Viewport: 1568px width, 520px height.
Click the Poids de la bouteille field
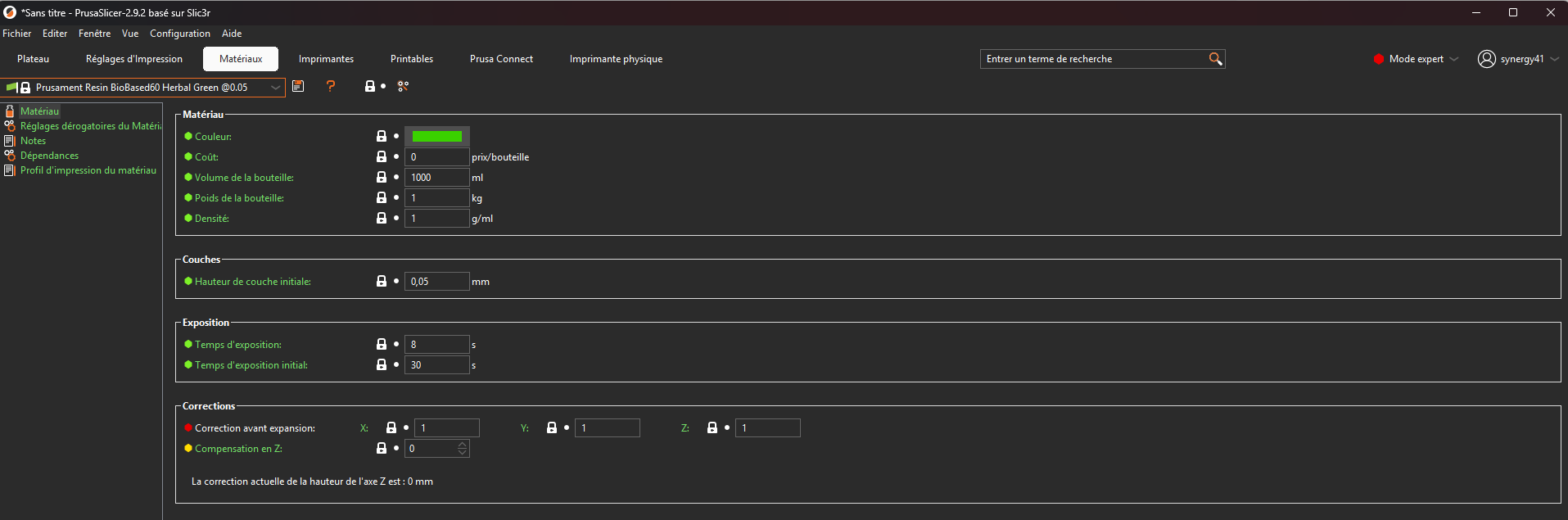tap(436, 197)
